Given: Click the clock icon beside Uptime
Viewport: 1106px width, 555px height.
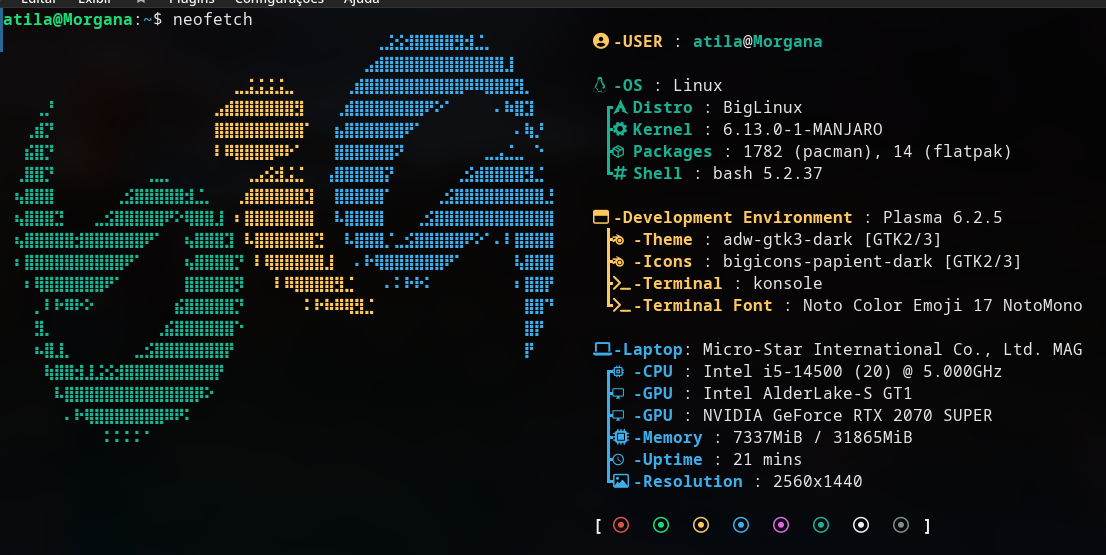Looking at the screenshot, I should [620, 459].
